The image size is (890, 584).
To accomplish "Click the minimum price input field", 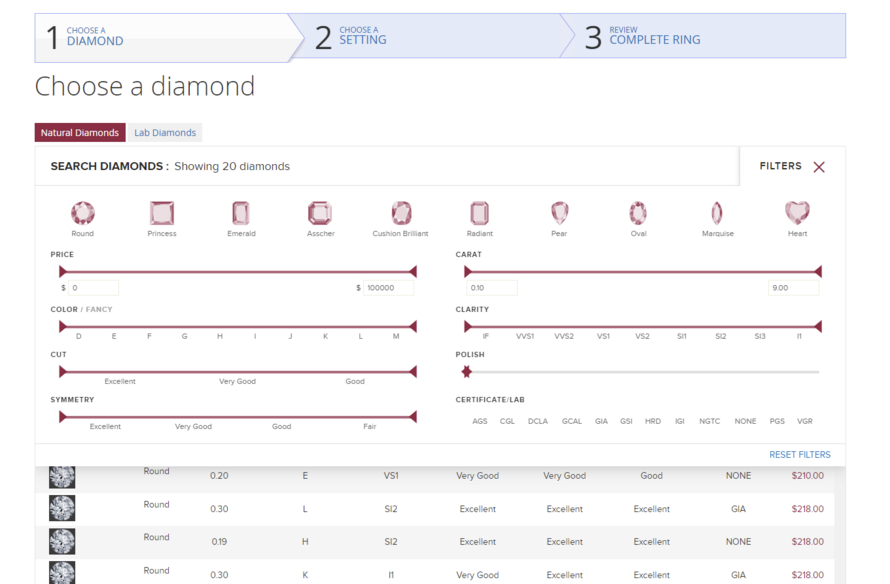I will pyautogui.click(x=93, y=288).
